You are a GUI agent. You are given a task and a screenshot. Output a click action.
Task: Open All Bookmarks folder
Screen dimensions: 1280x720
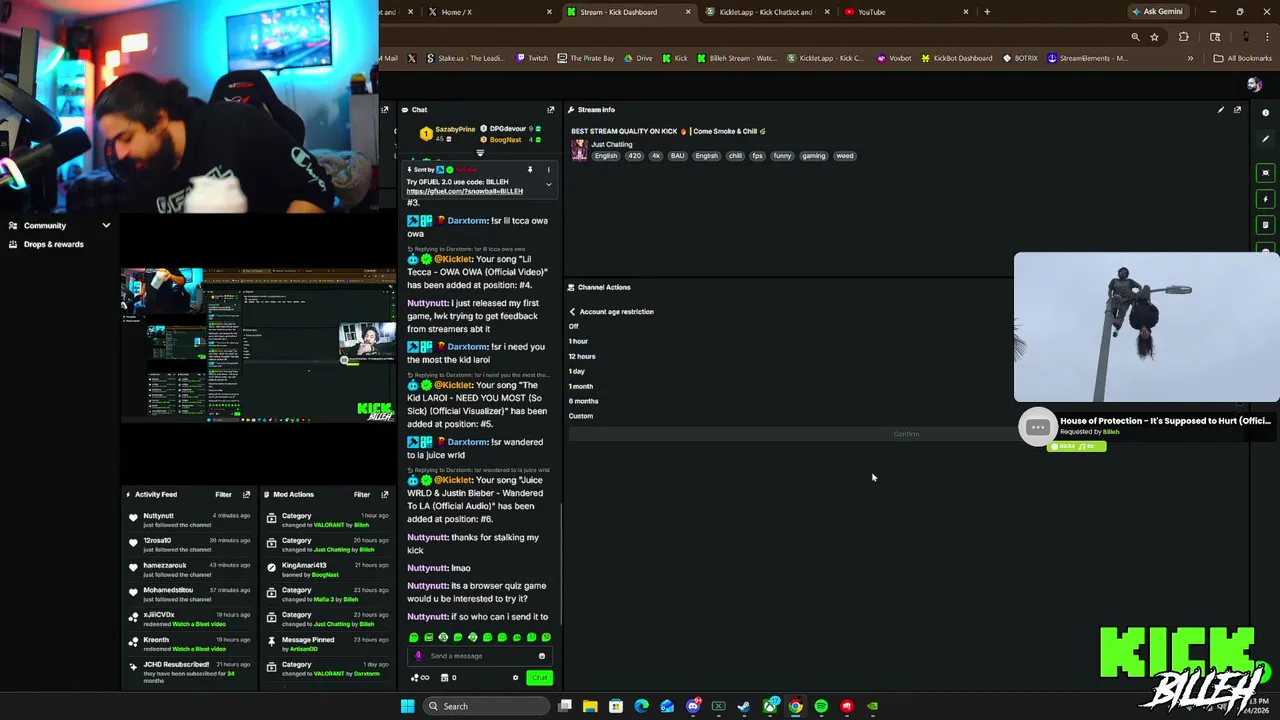[x=1242, y=58]
